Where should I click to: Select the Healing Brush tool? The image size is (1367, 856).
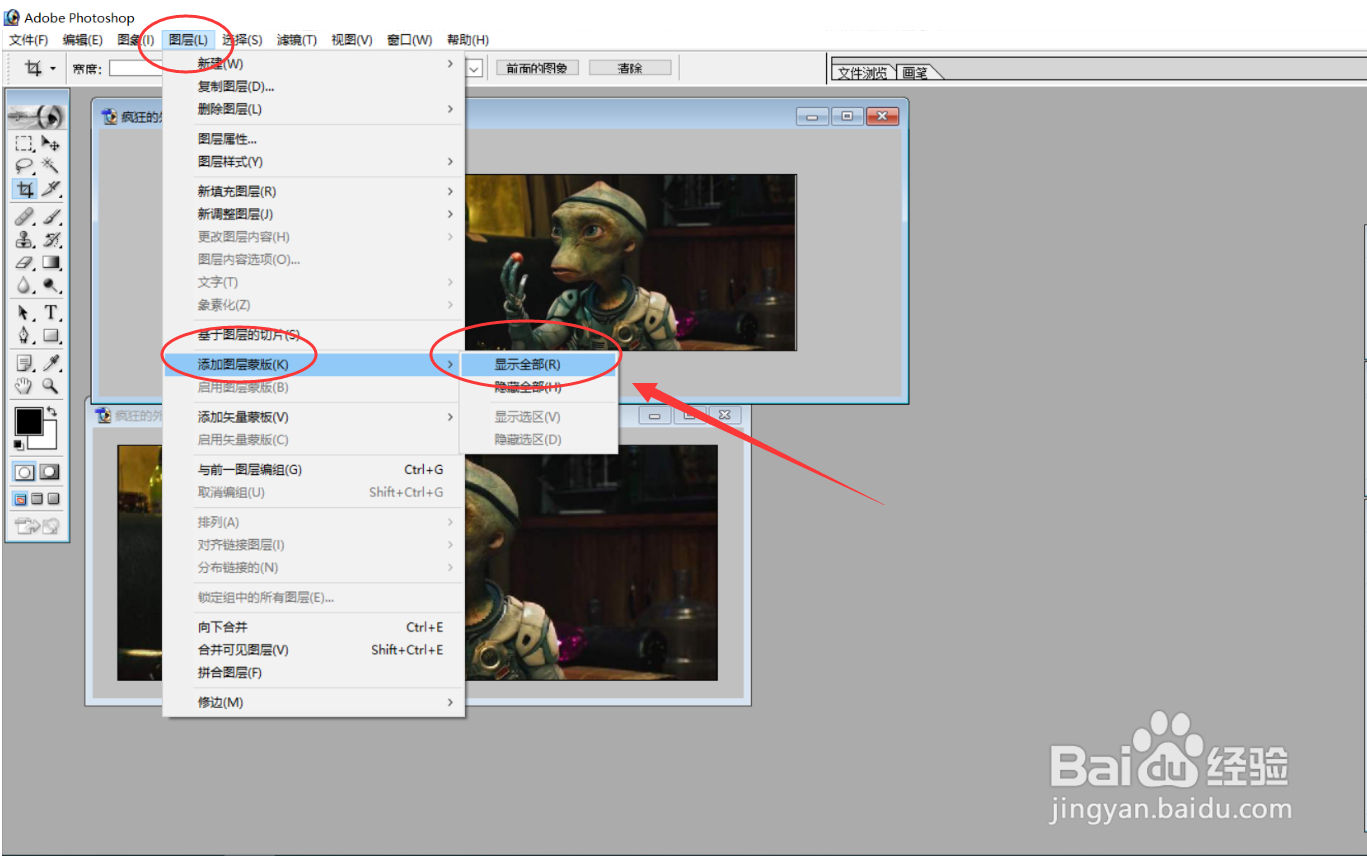(x=25, y=217)
